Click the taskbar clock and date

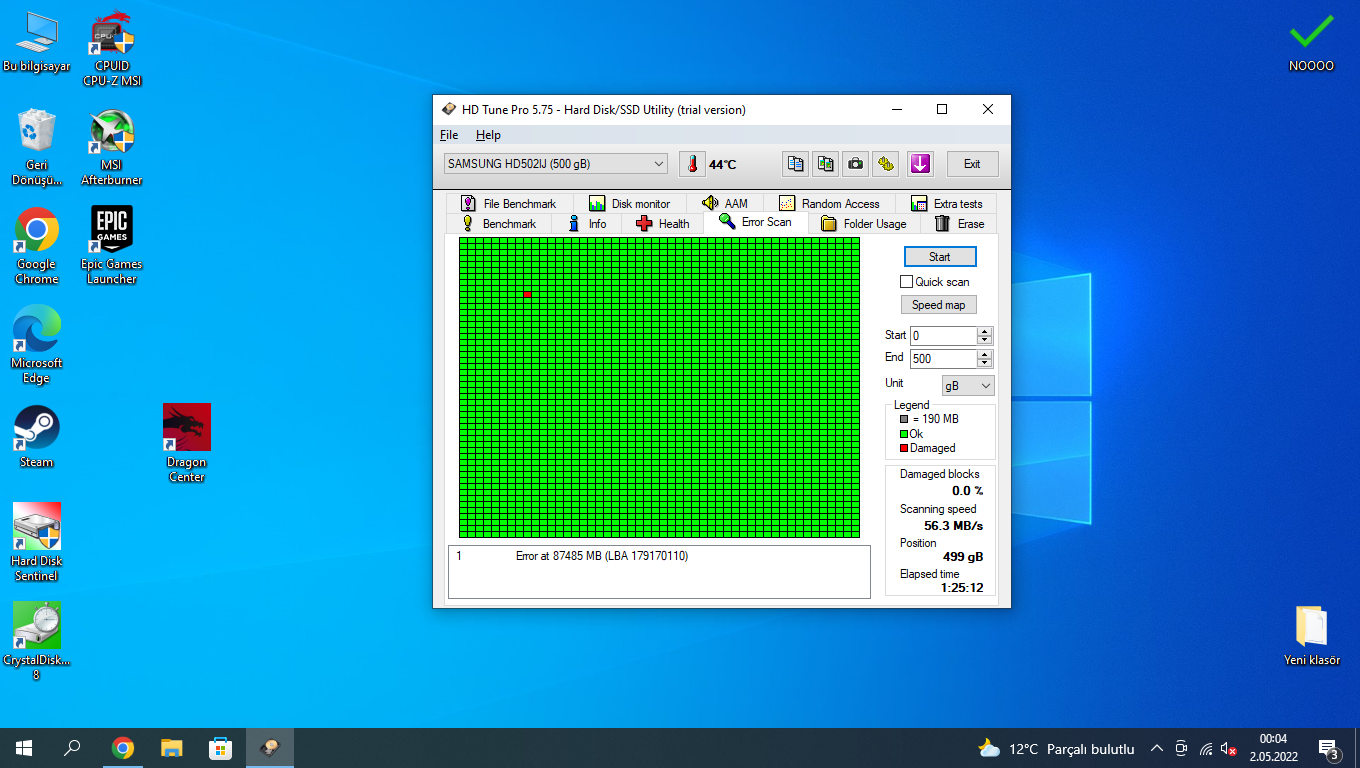click(1273, 748)
